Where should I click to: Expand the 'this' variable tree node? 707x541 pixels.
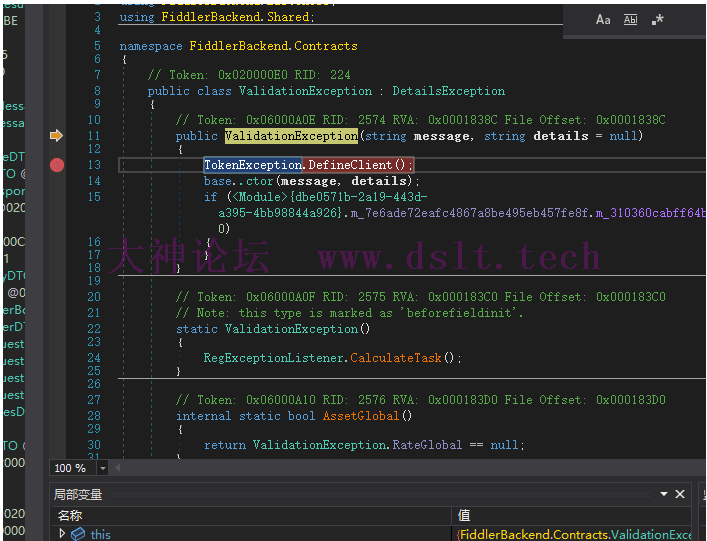(62, 534)
